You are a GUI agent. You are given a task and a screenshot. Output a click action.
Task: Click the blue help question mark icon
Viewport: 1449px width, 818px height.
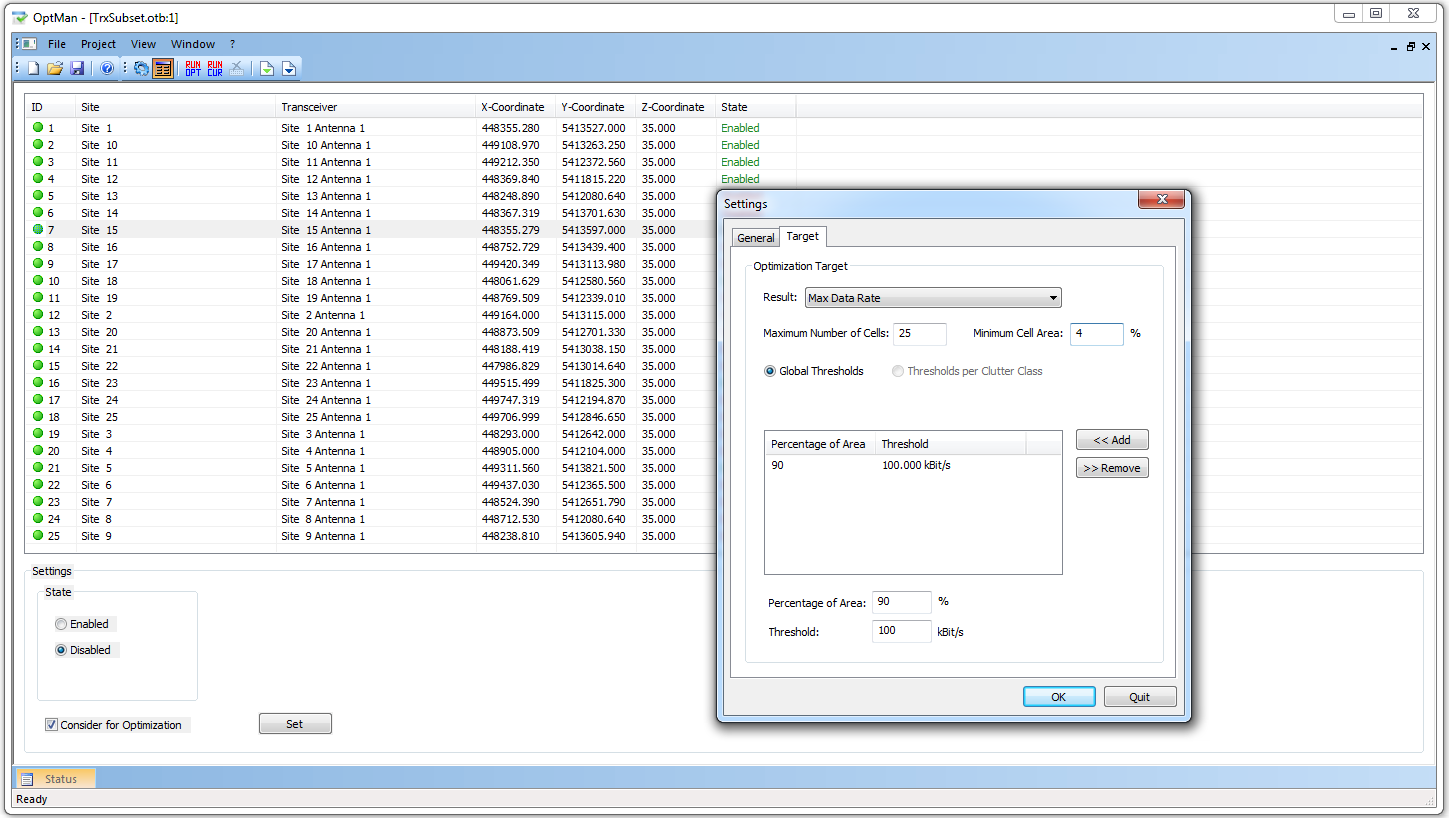coord(107,69)
